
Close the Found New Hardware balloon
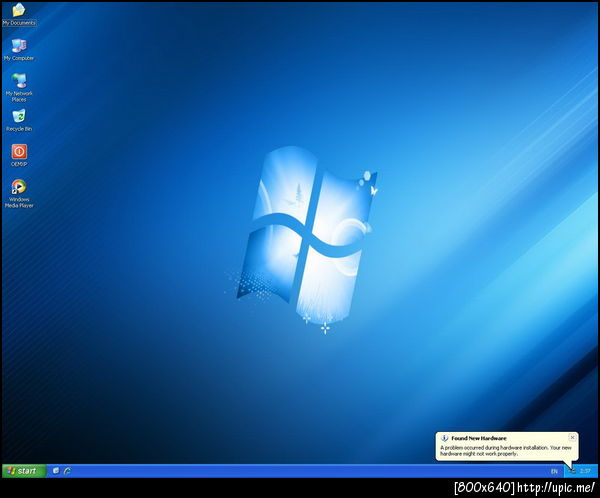(572, 437)
